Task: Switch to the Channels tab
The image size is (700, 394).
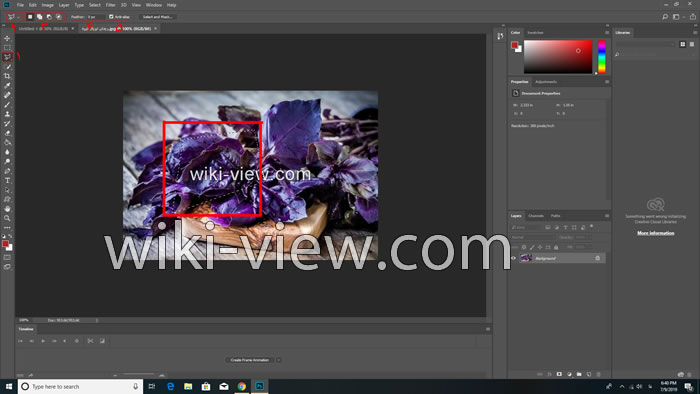Action: coord(536,216)
